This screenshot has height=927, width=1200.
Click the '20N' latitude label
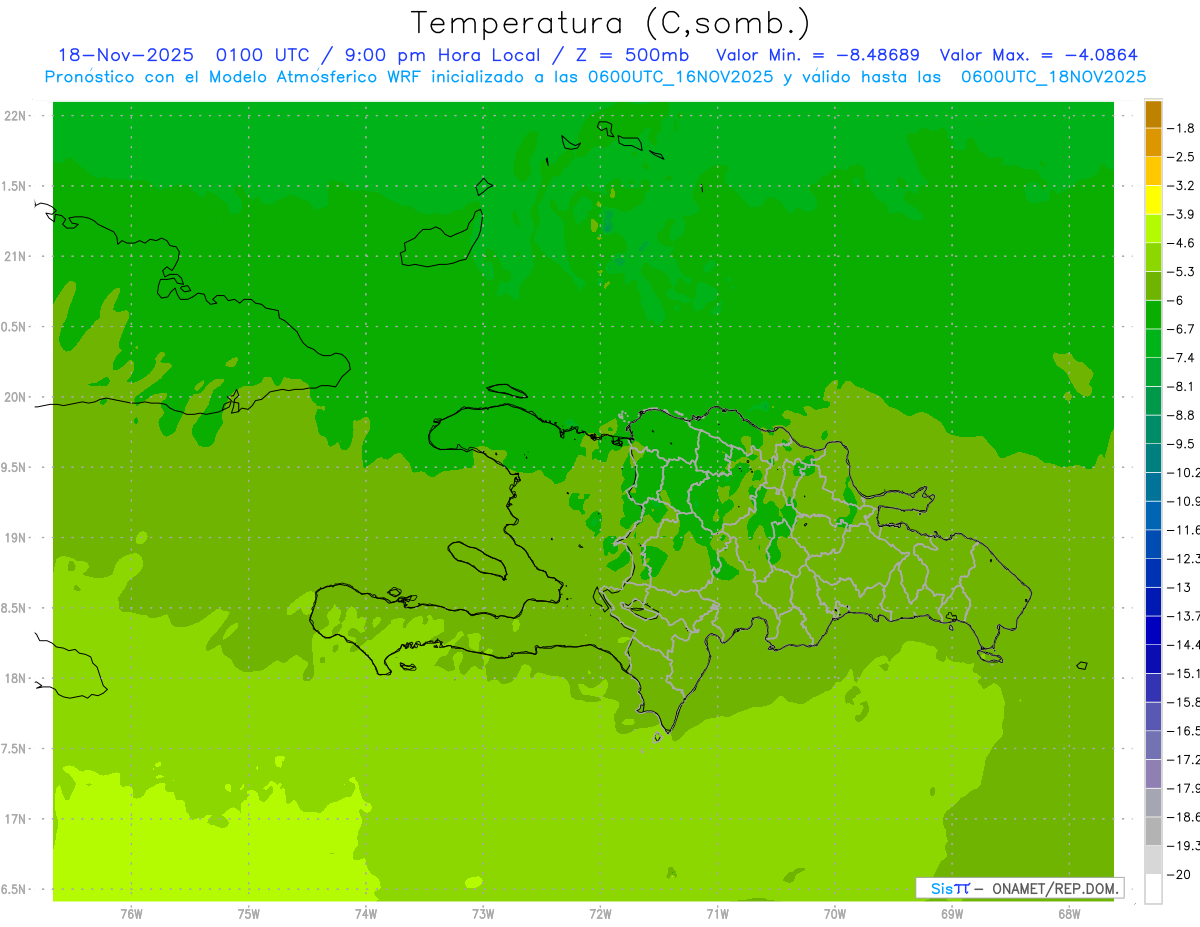tap(14, 397)
